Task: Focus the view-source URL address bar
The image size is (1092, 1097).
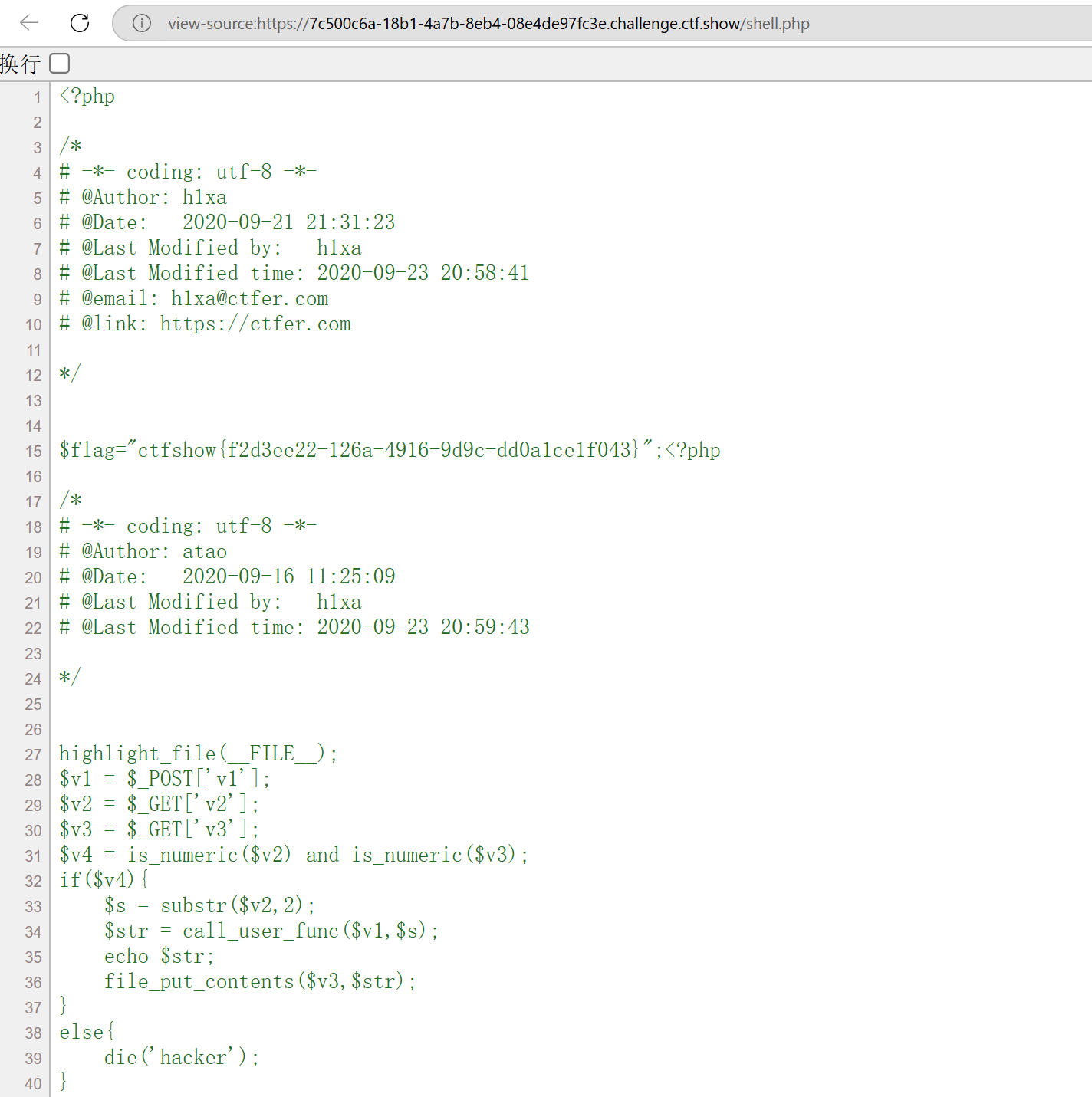Action: [x=488, y=24]
